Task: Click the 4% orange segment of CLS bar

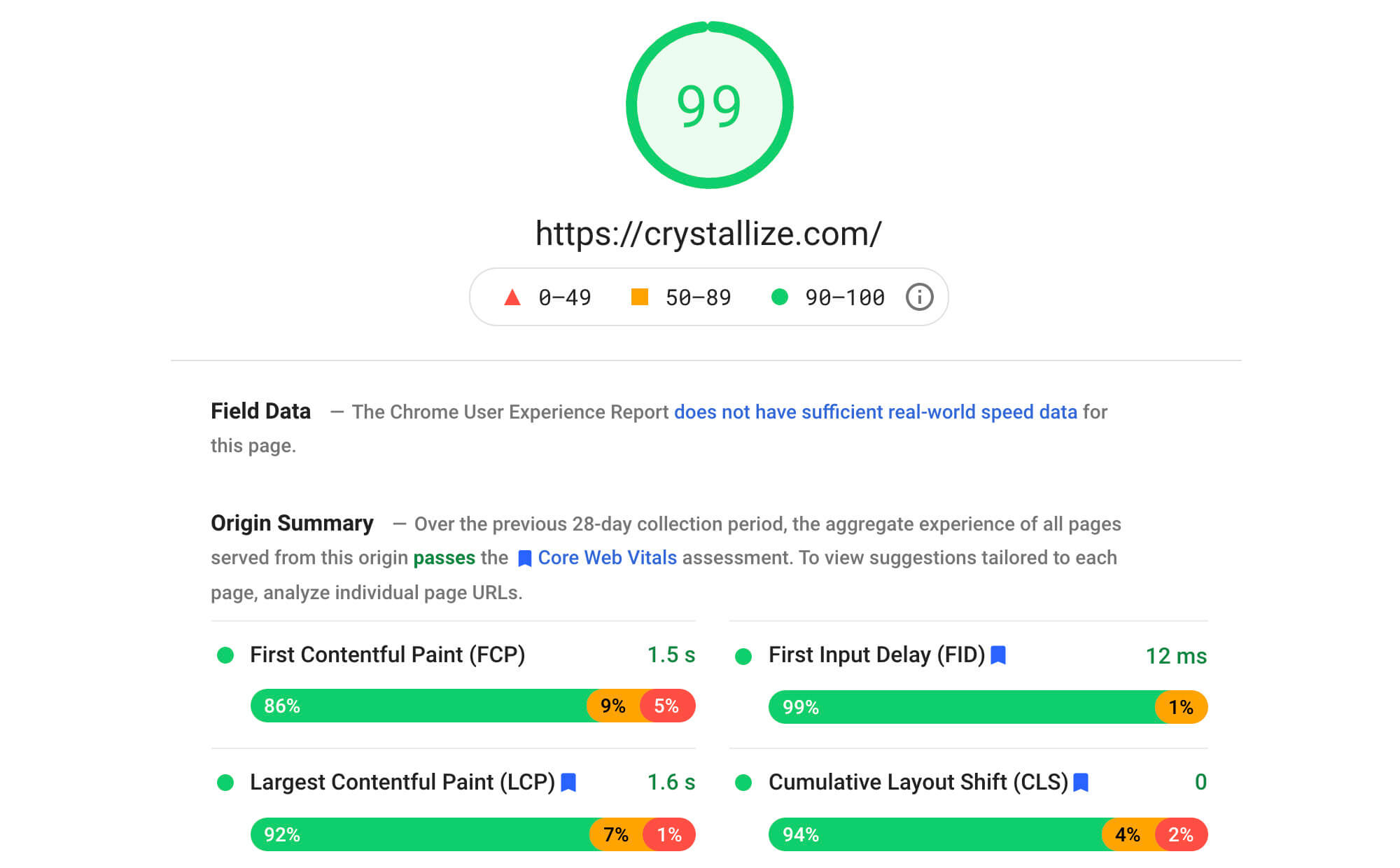Action: click(x=1128, y=834)
